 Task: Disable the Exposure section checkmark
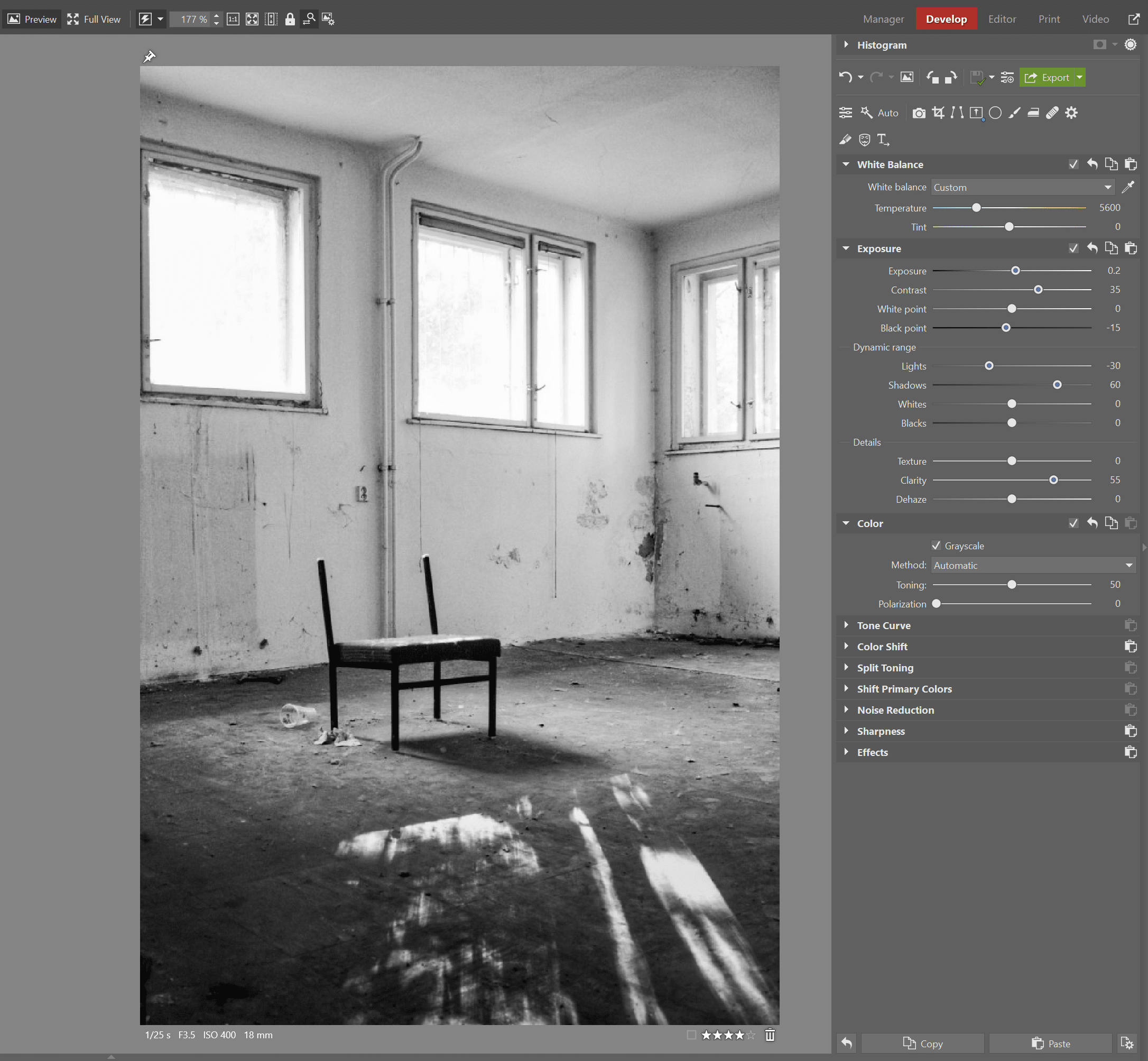pos(1074,248)
